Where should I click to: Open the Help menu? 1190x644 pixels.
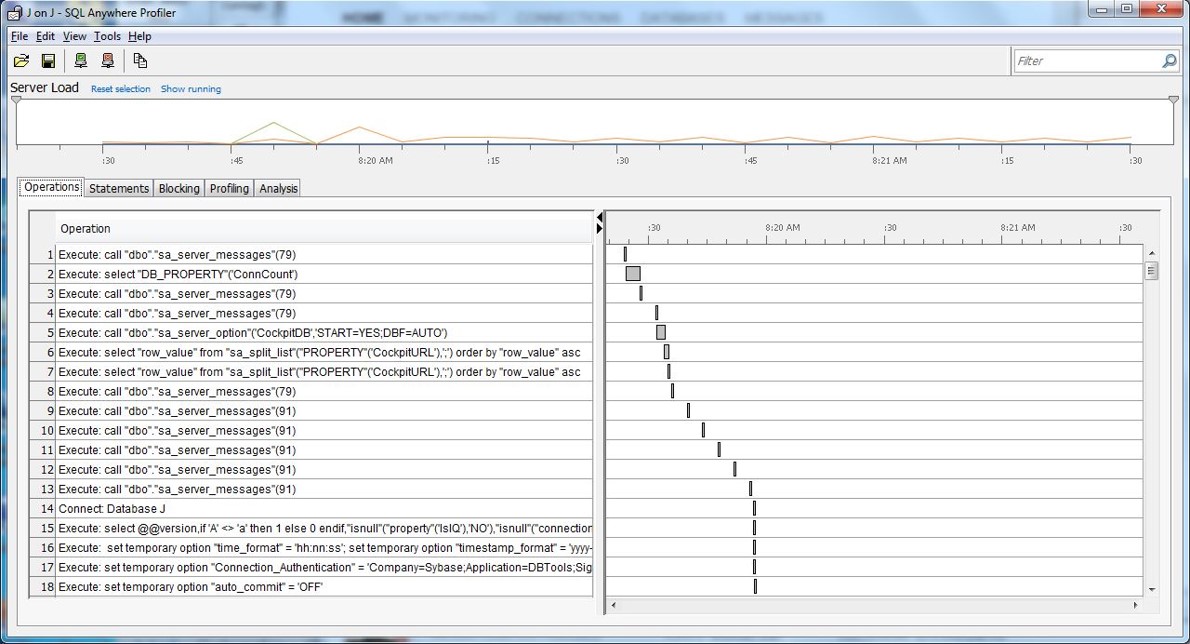139,35
